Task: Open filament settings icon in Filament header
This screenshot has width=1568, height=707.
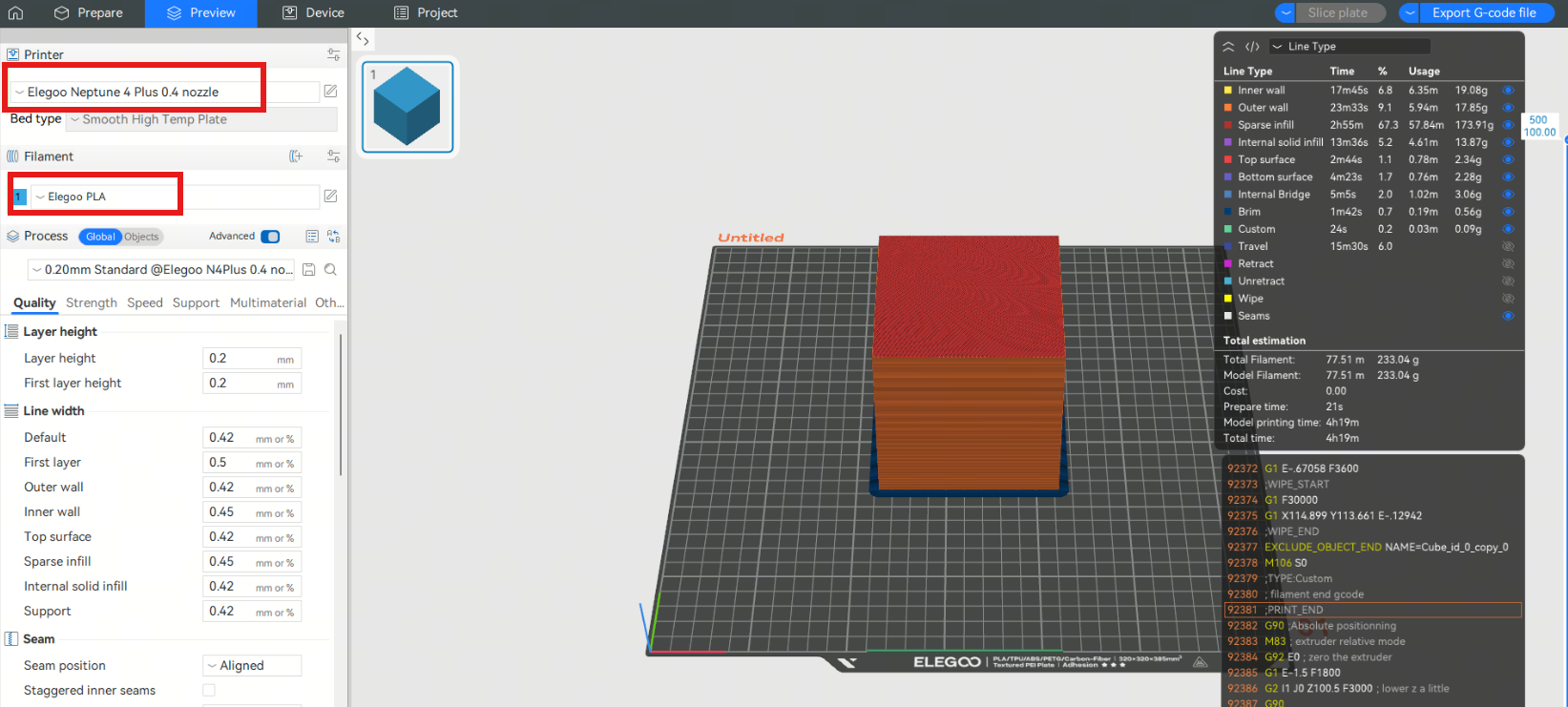Action: point(333,156)
